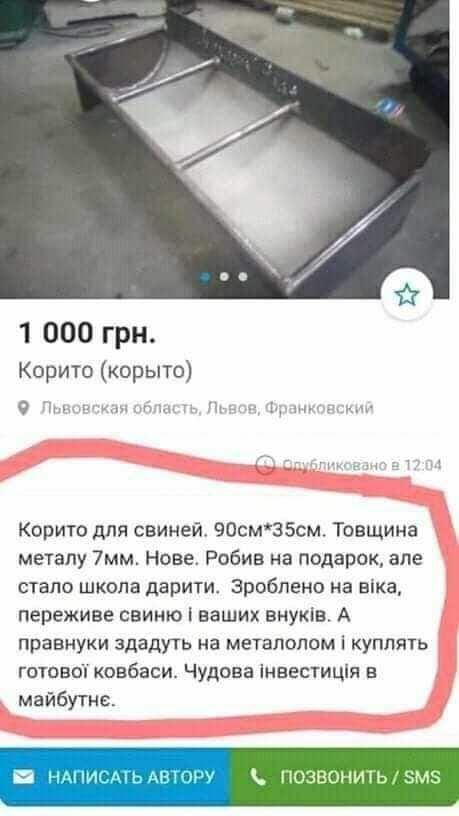
Task: Tap the location pin icon
Action: point(23,408)
